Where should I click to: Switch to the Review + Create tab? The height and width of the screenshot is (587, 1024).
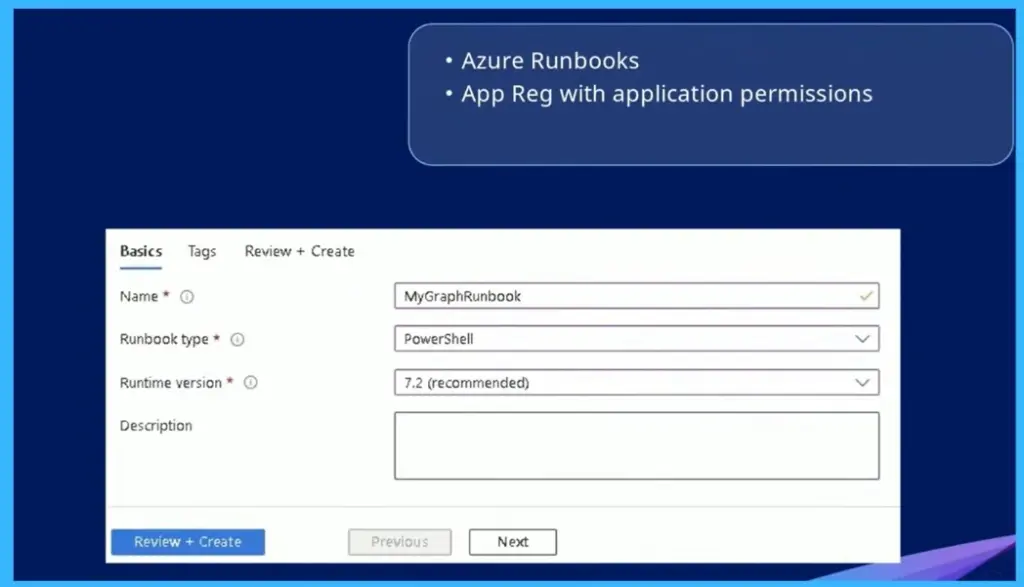(x=298, y=251)
